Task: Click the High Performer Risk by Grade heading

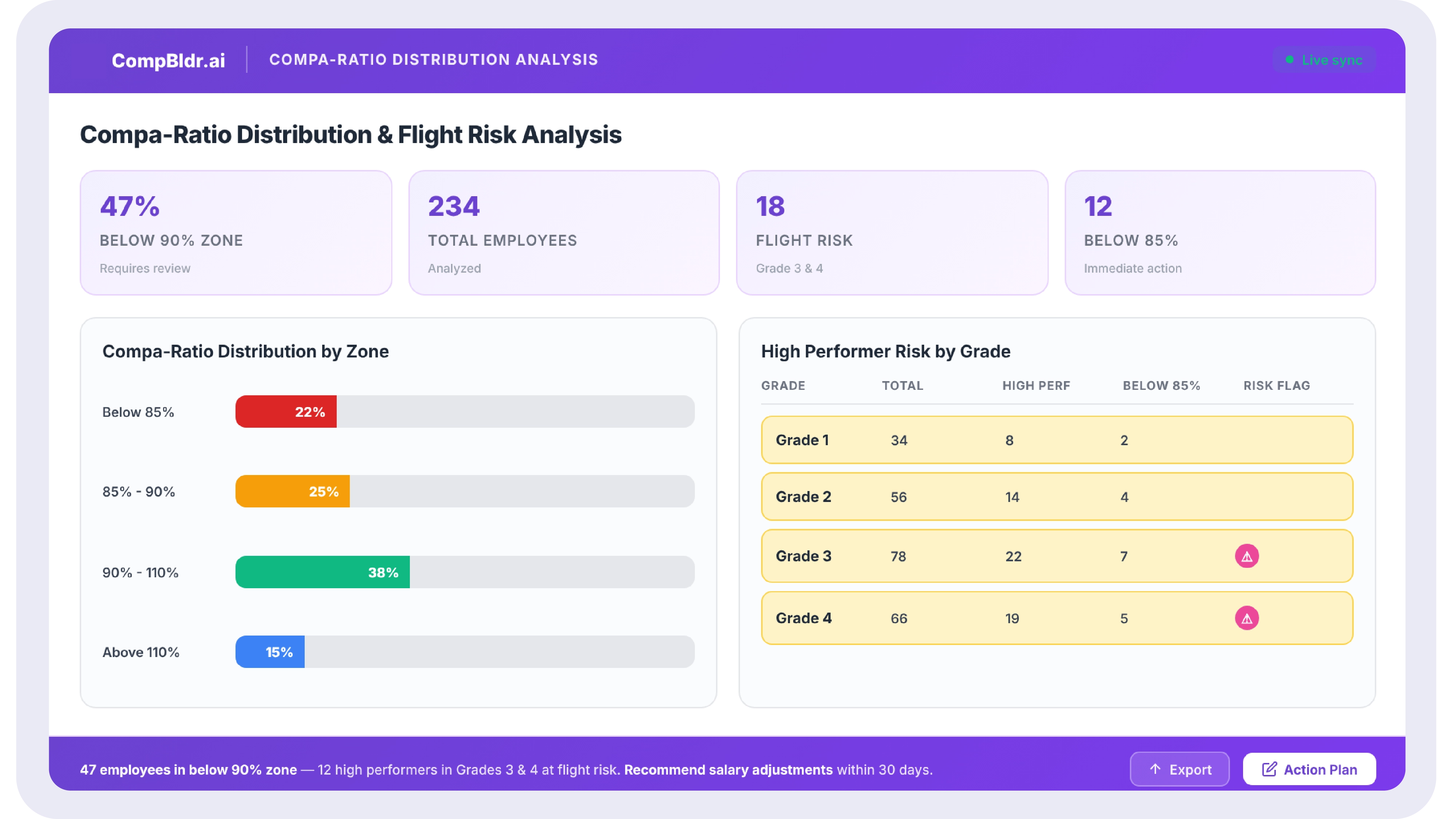Action: (885, 351)
